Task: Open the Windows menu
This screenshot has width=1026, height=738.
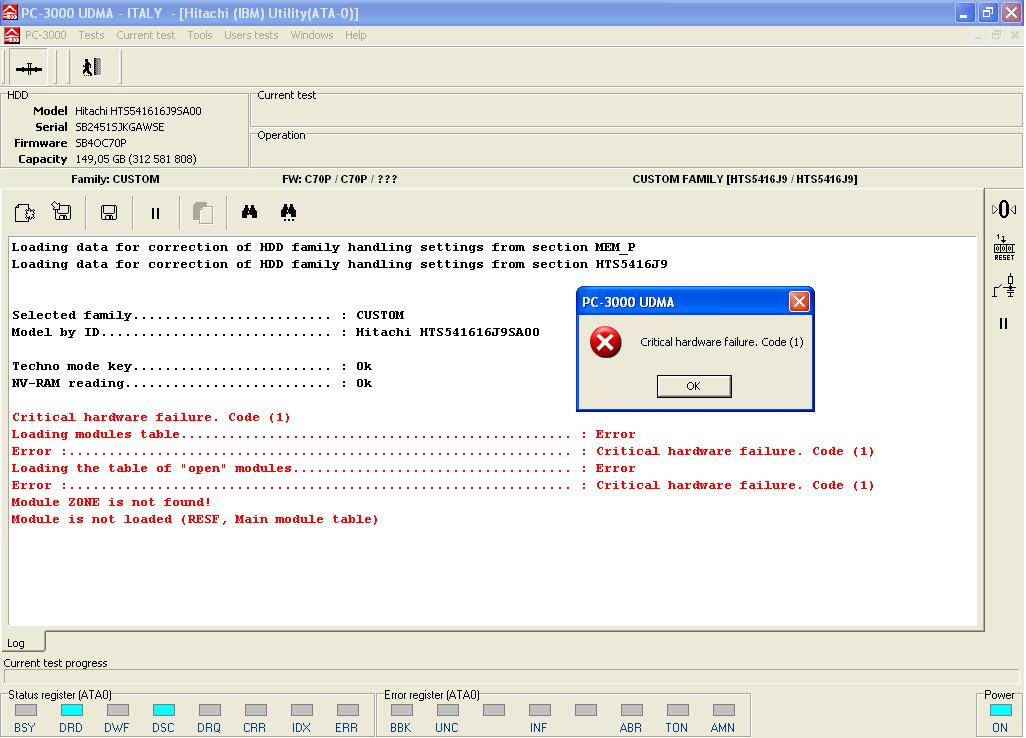Action: click(x=311, y=35)
